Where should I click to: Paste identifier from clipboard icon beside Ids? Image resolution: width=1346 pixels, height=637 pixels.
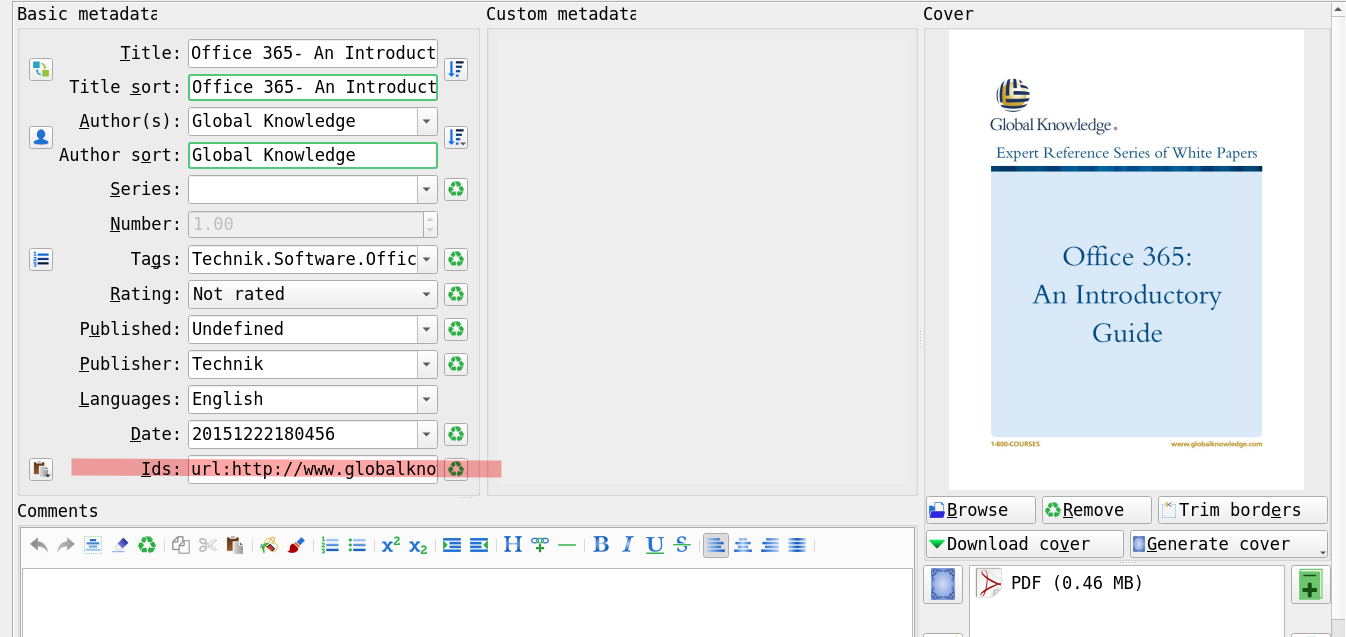click(x=41, y=469)
